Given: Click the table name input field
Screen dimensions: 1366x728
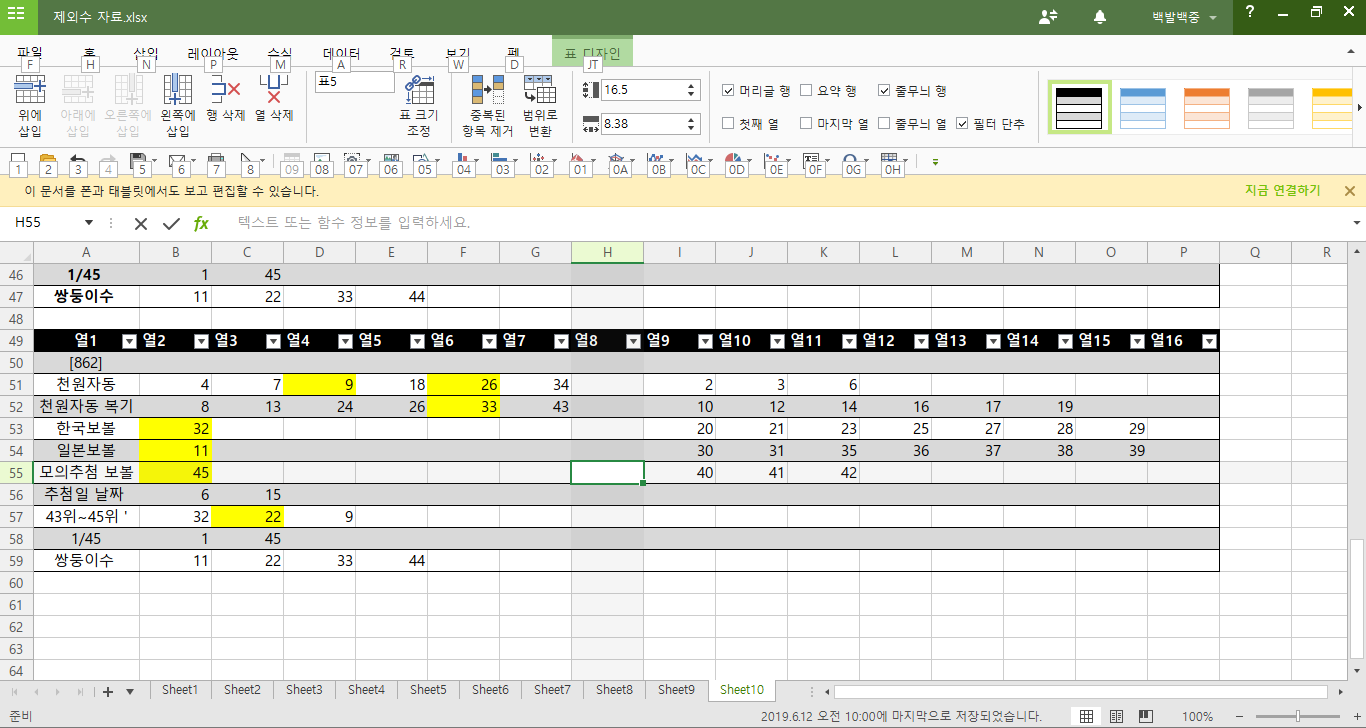Looking at the screenshot, I should point(355,82).
